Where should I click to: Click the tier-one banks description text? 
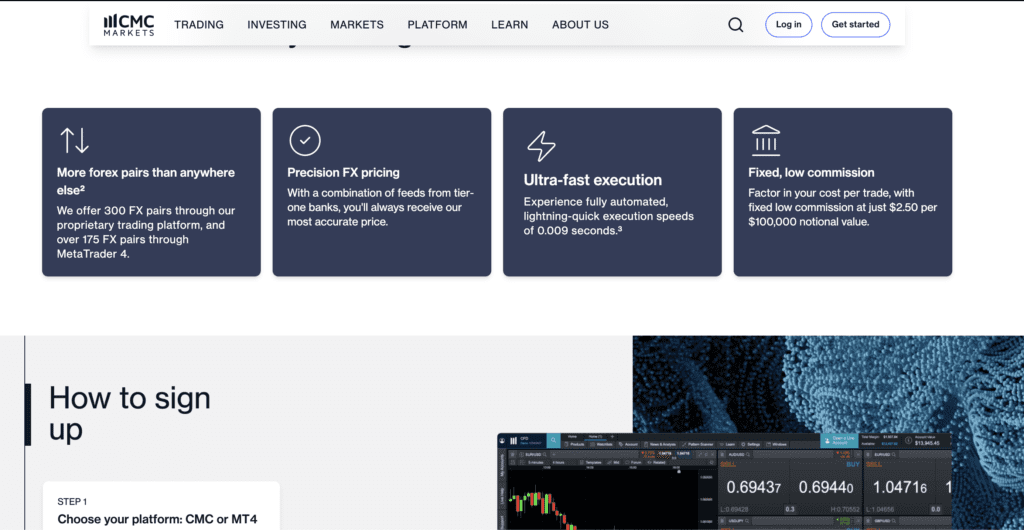point(381,208)
